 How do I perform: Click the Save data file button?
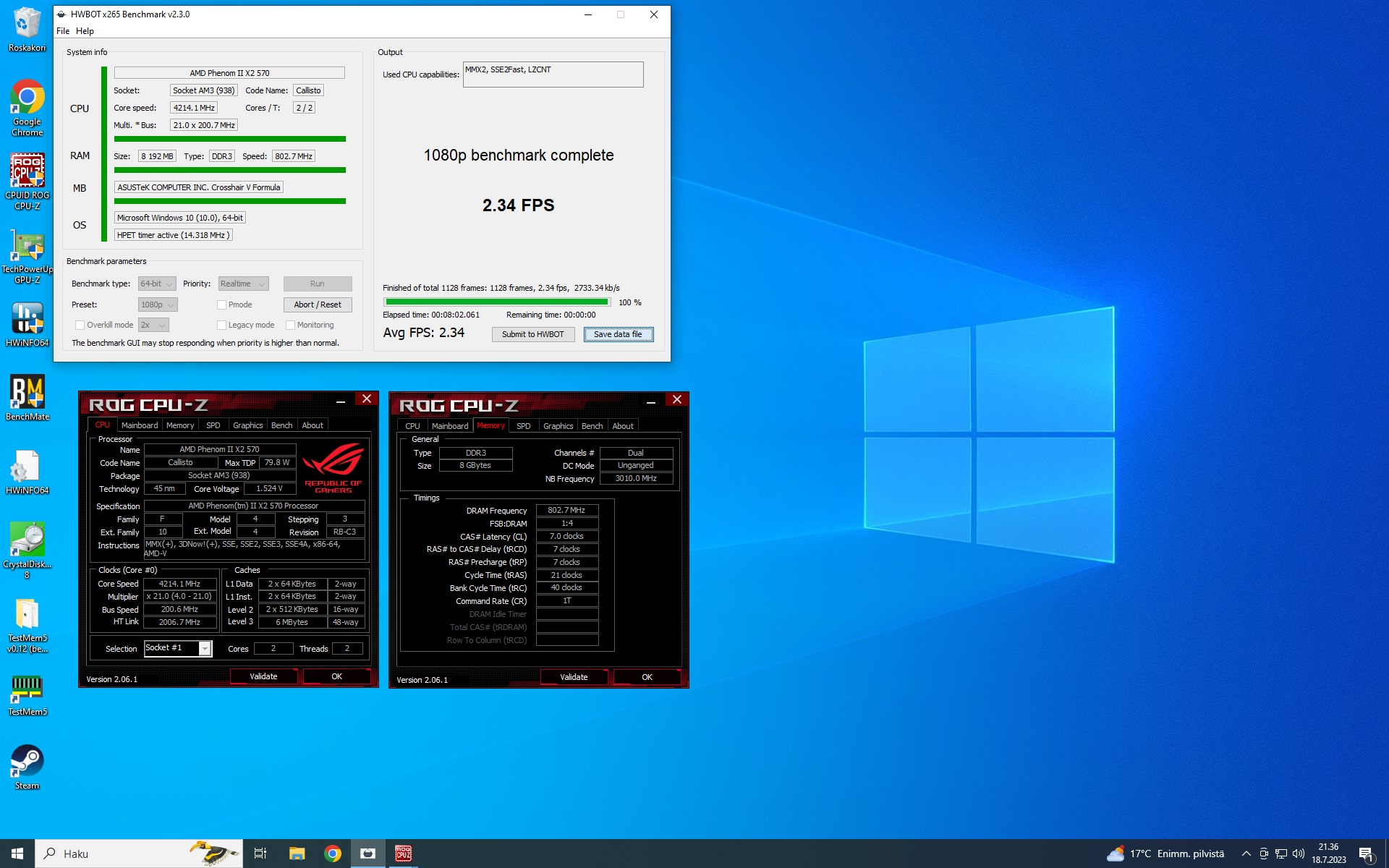click(x=618, y=334)
